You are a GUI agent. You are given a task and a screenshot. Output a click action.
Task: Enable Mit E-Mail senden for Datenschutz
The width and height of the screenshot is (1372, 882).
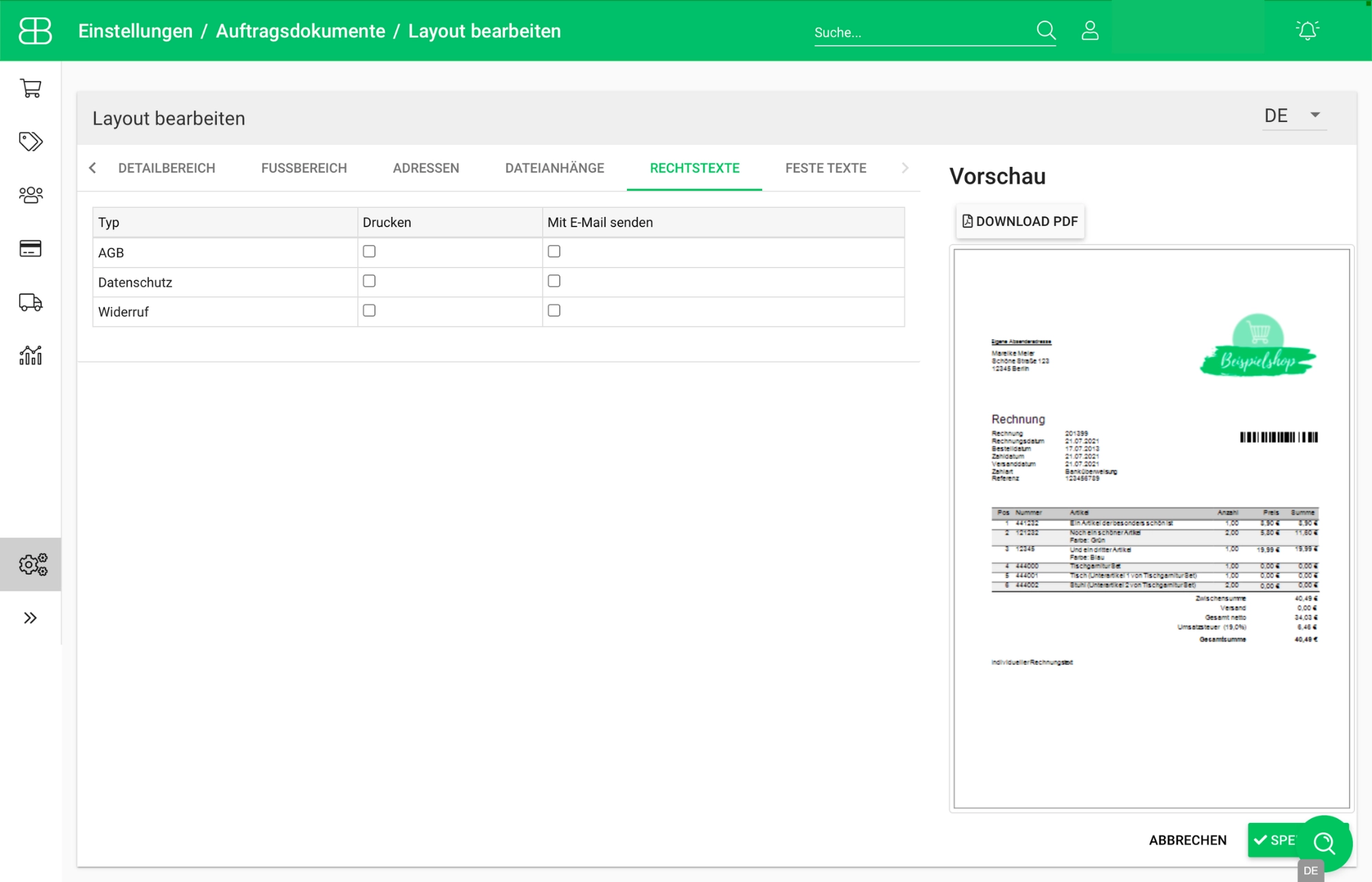coord(554,281)
